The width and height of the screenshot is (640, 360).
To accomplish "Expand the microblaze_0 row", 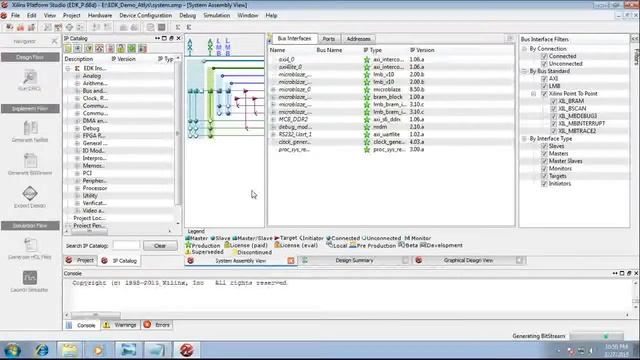I will 273,89.
